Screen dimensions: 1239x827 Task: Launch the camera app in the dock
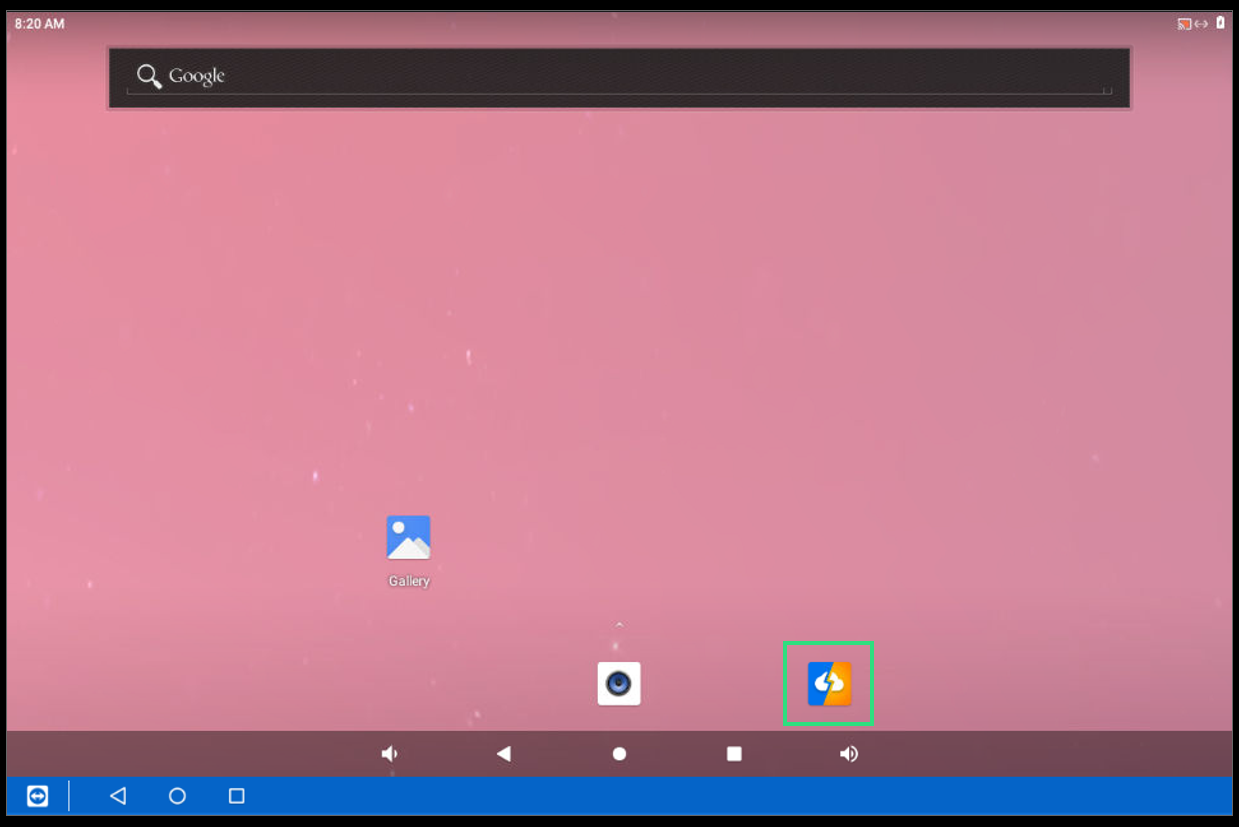619,684
